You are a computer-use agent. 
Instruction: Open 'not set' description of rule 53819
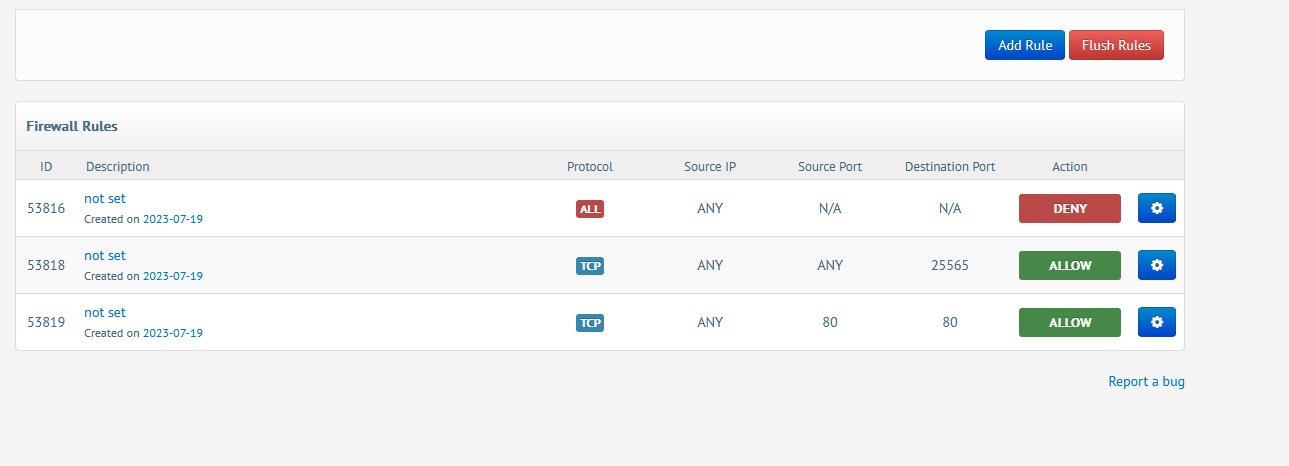(105, 312)
